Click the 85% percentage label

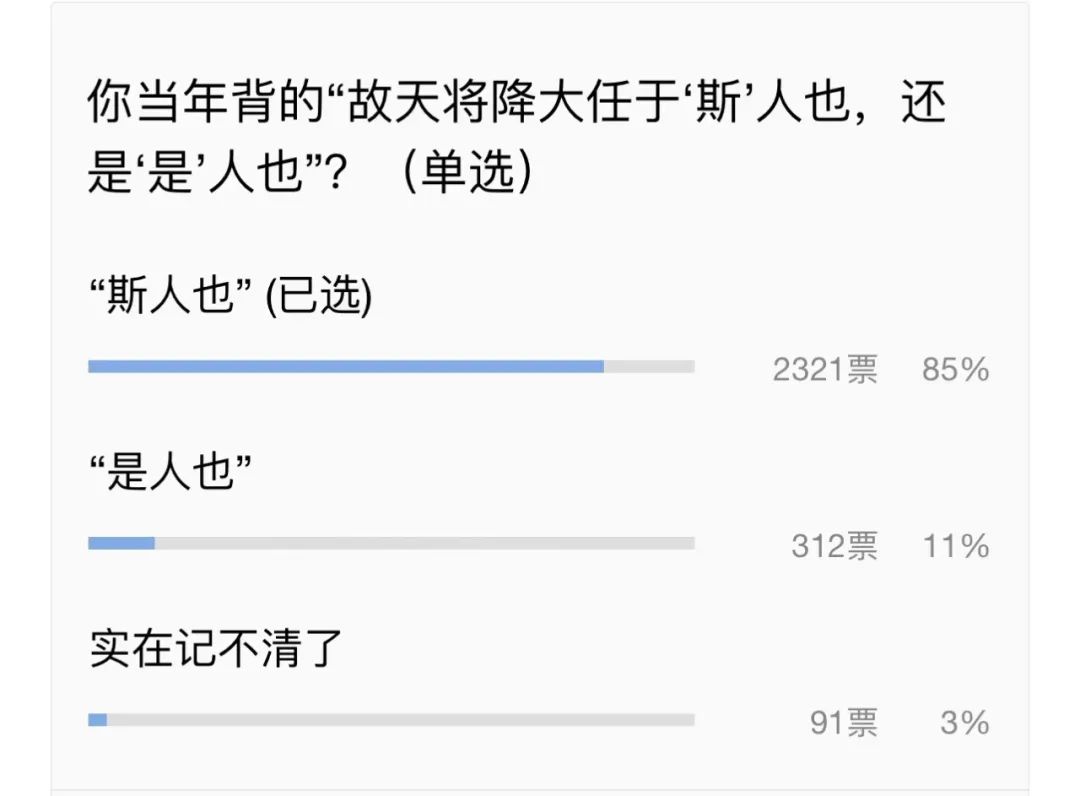pos(956,370)
